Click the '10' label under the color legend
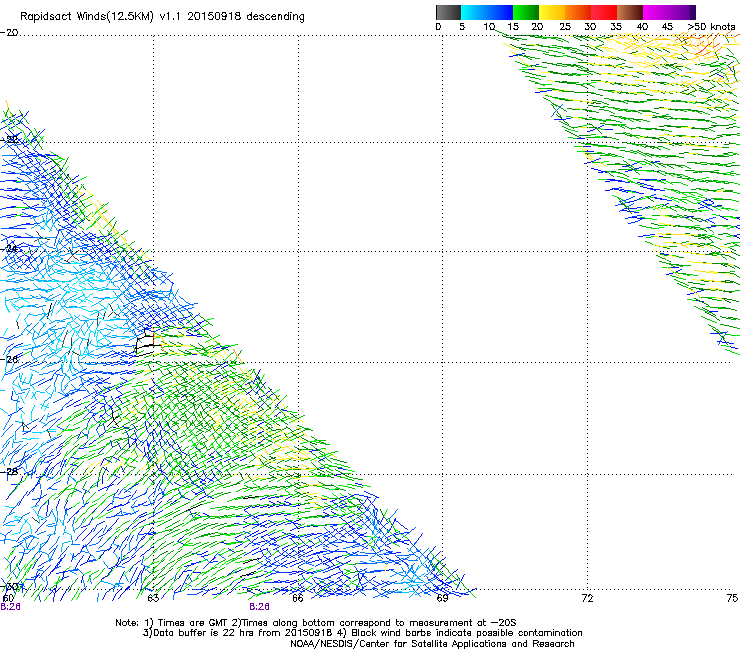This screenshot has height=650, width=740. (x=489, y=27)
